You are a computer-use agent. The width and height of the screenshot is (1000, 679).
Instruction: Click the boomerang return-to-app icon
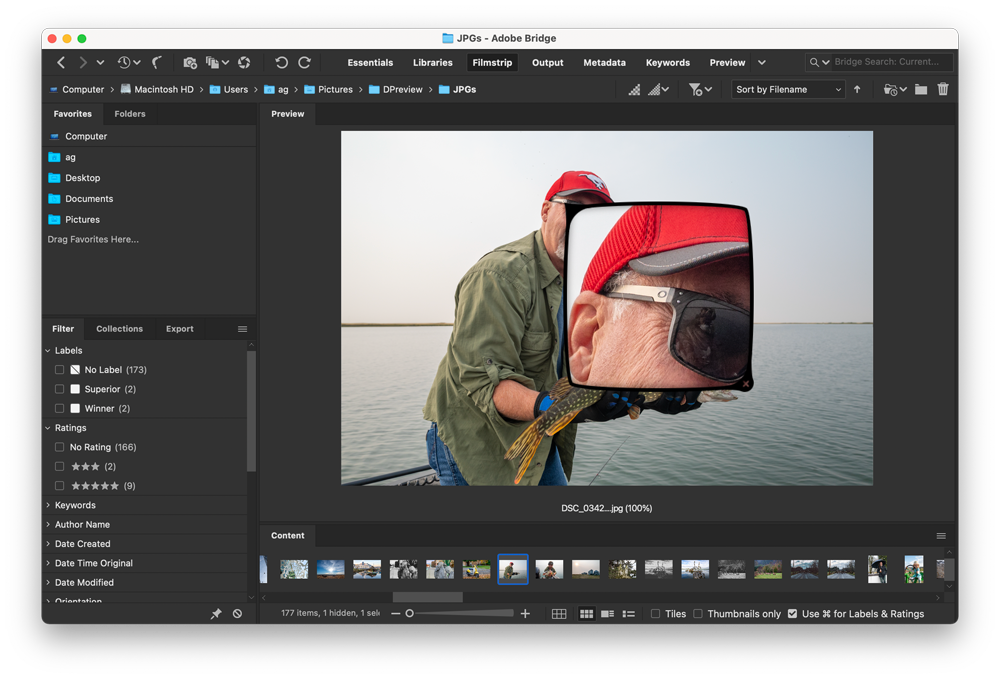[157, 62]
